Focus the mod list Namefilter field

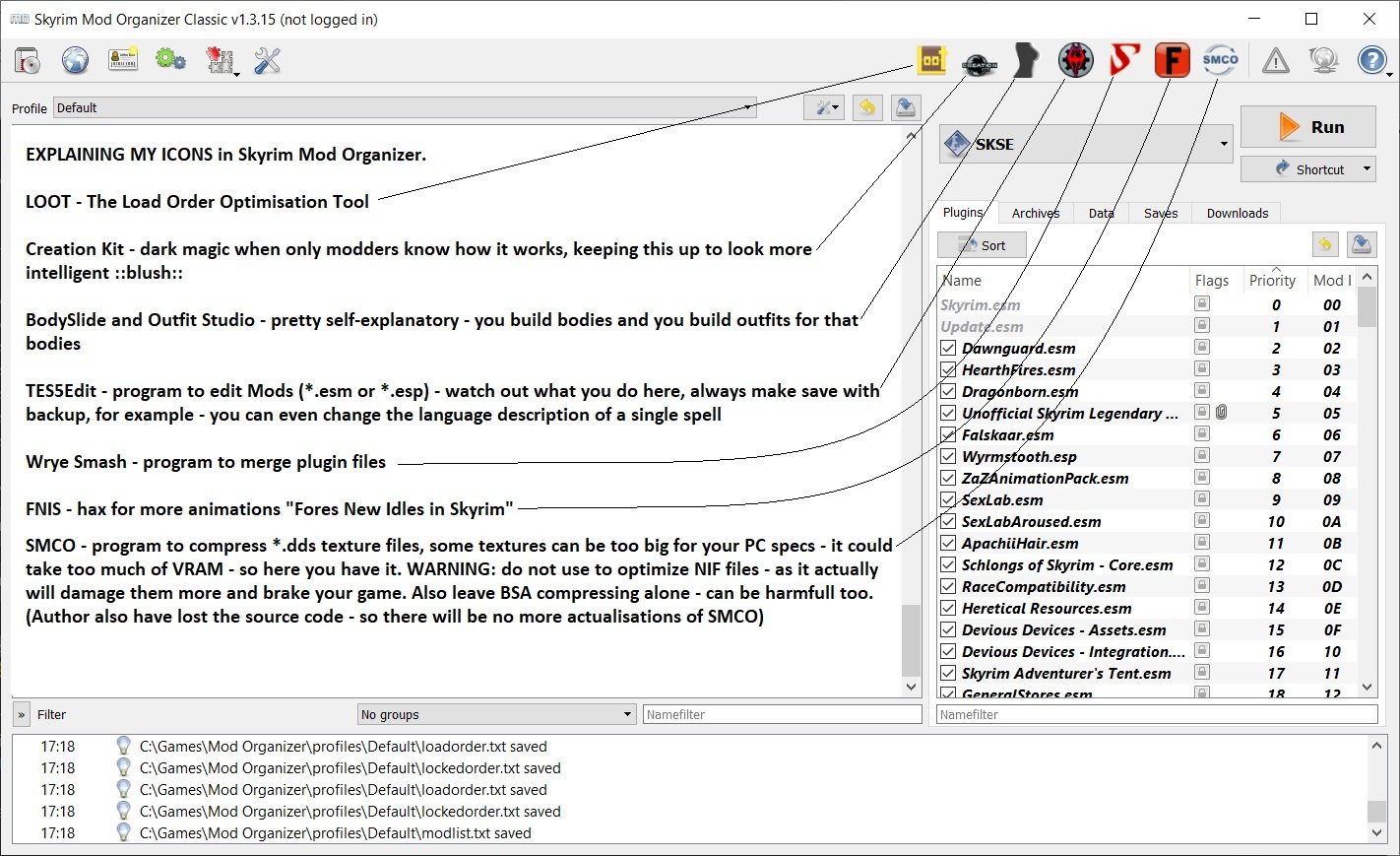(x=782, y=714)
